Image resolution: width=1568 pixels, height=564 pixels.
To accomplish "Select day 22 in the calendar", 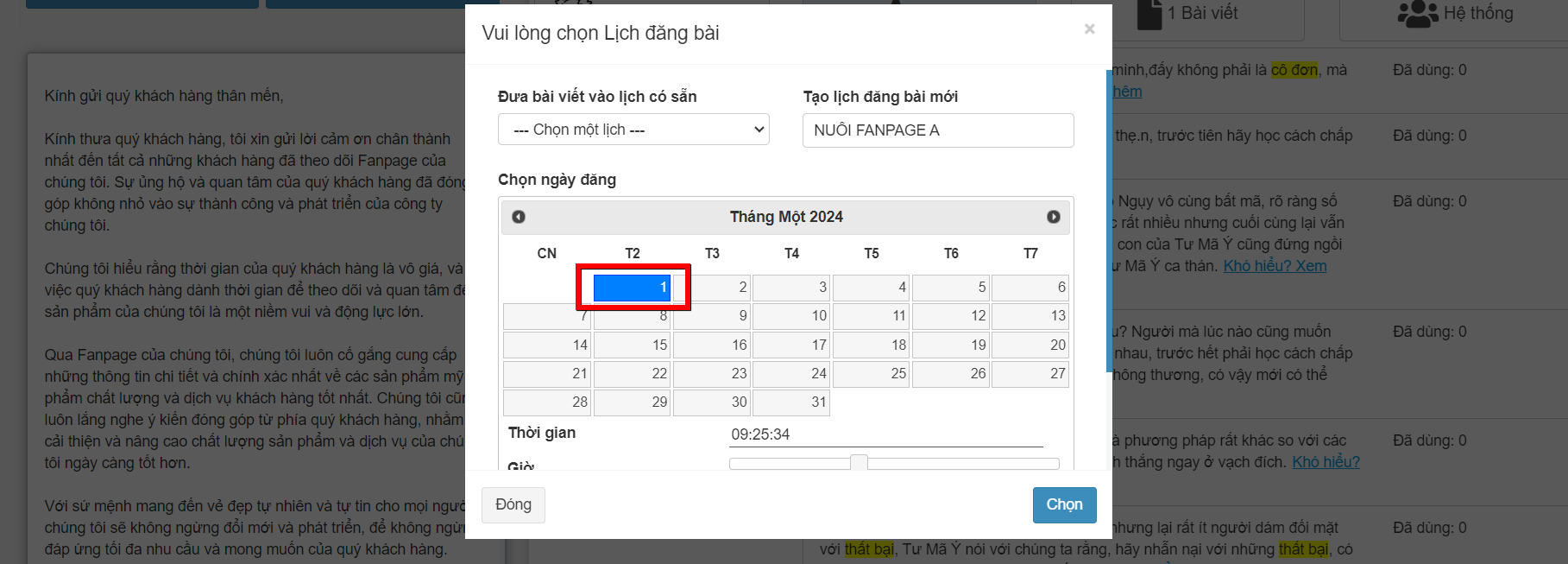I will click(632, 374).
